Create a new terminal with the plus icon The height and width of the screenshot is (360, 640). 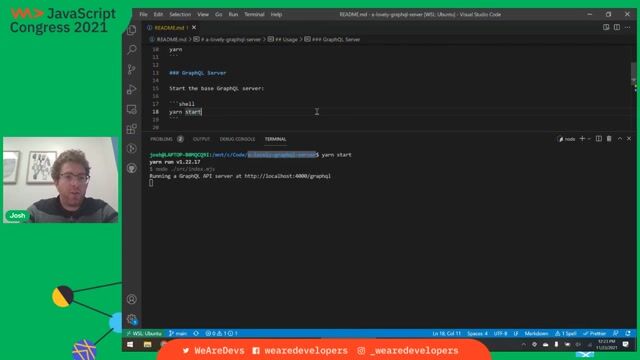coord(582,139)
